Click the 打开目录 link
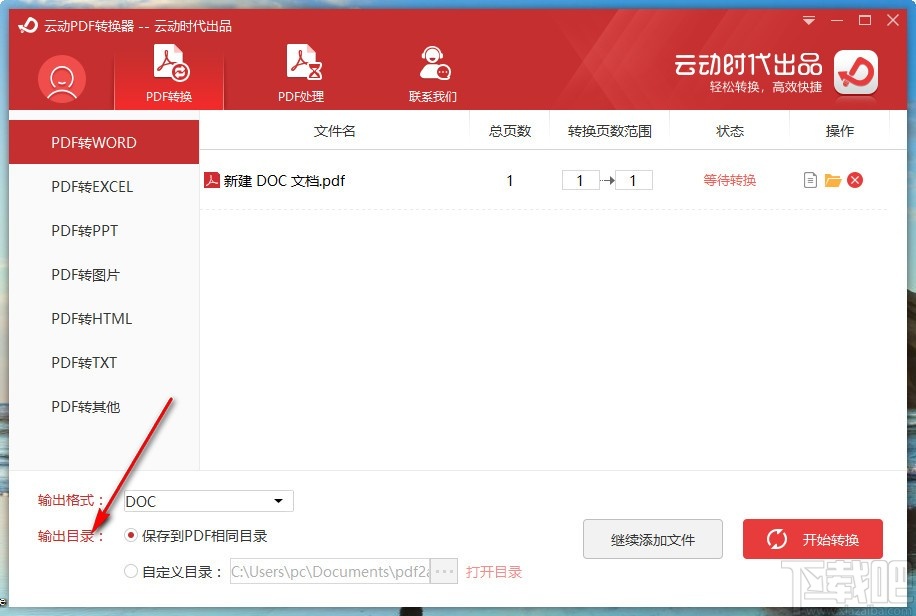The height and width of the screenshot is (616, 916). [x=495, y=571]
